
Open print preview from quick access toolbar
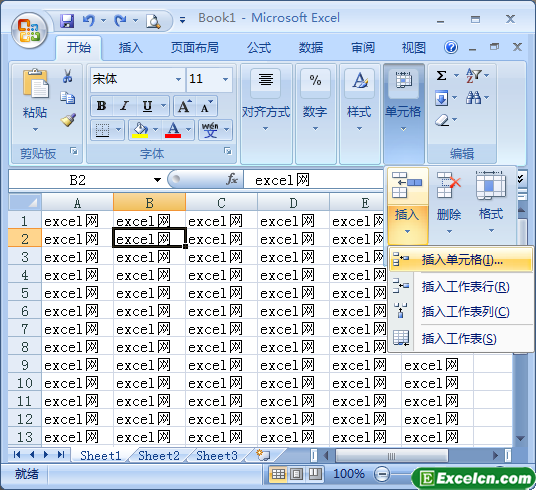(x=153, y=21)
